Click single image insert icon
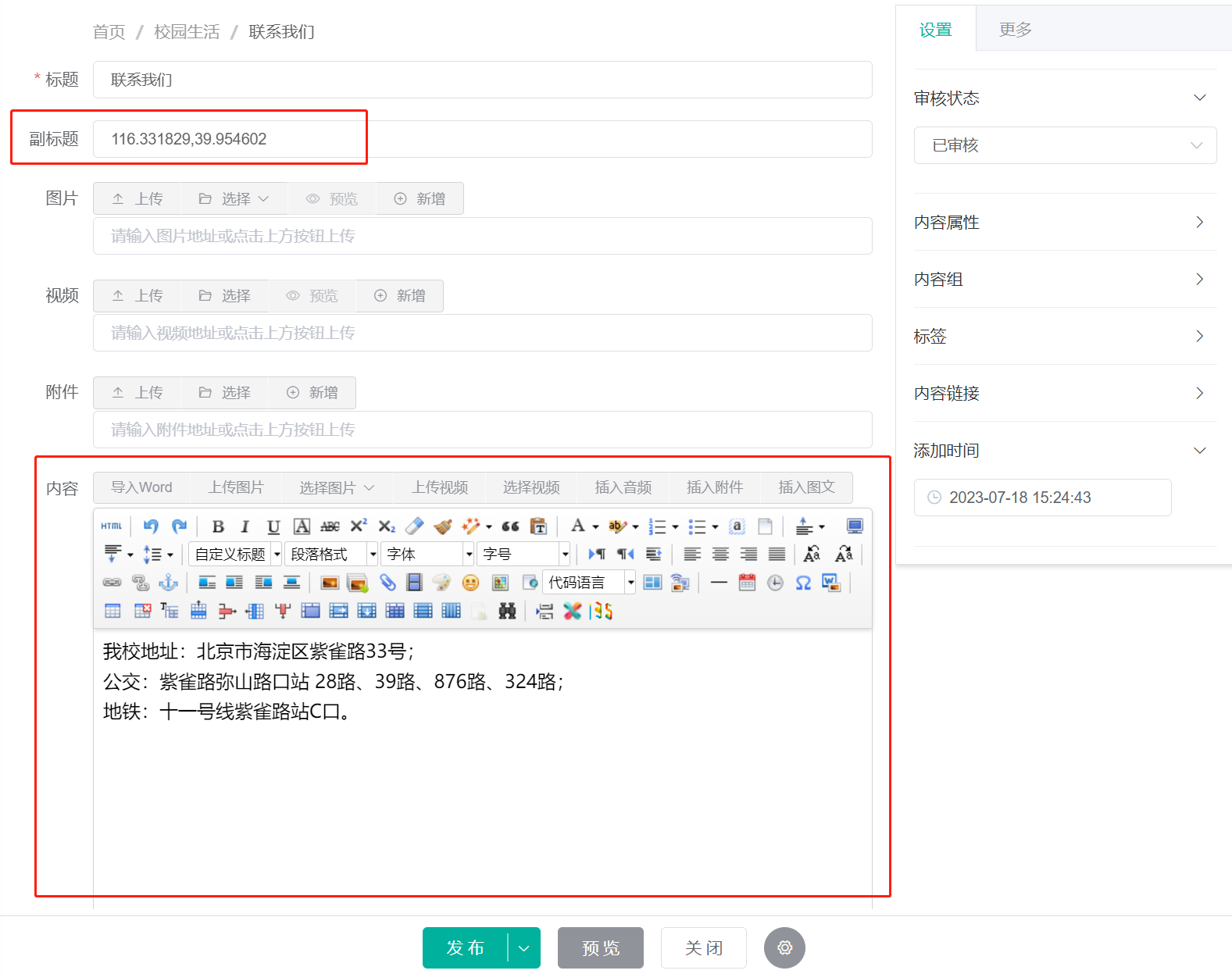The height and width of the screenshot is (974, 1232). click(x=330, y=583)
